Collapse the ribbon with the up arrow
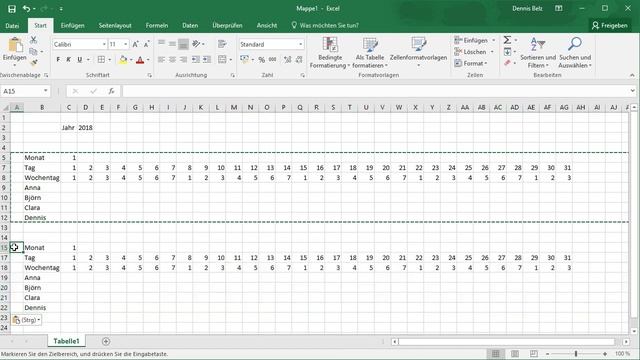 click(632, 75)
